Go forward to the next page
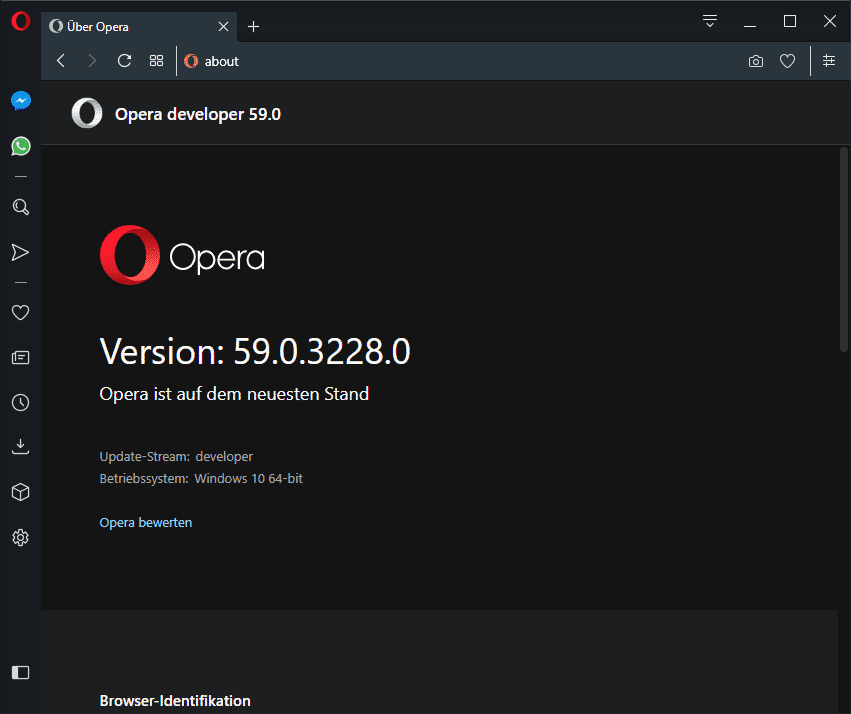The width and height of the screenshot is (851, 714). click(92, 61)
